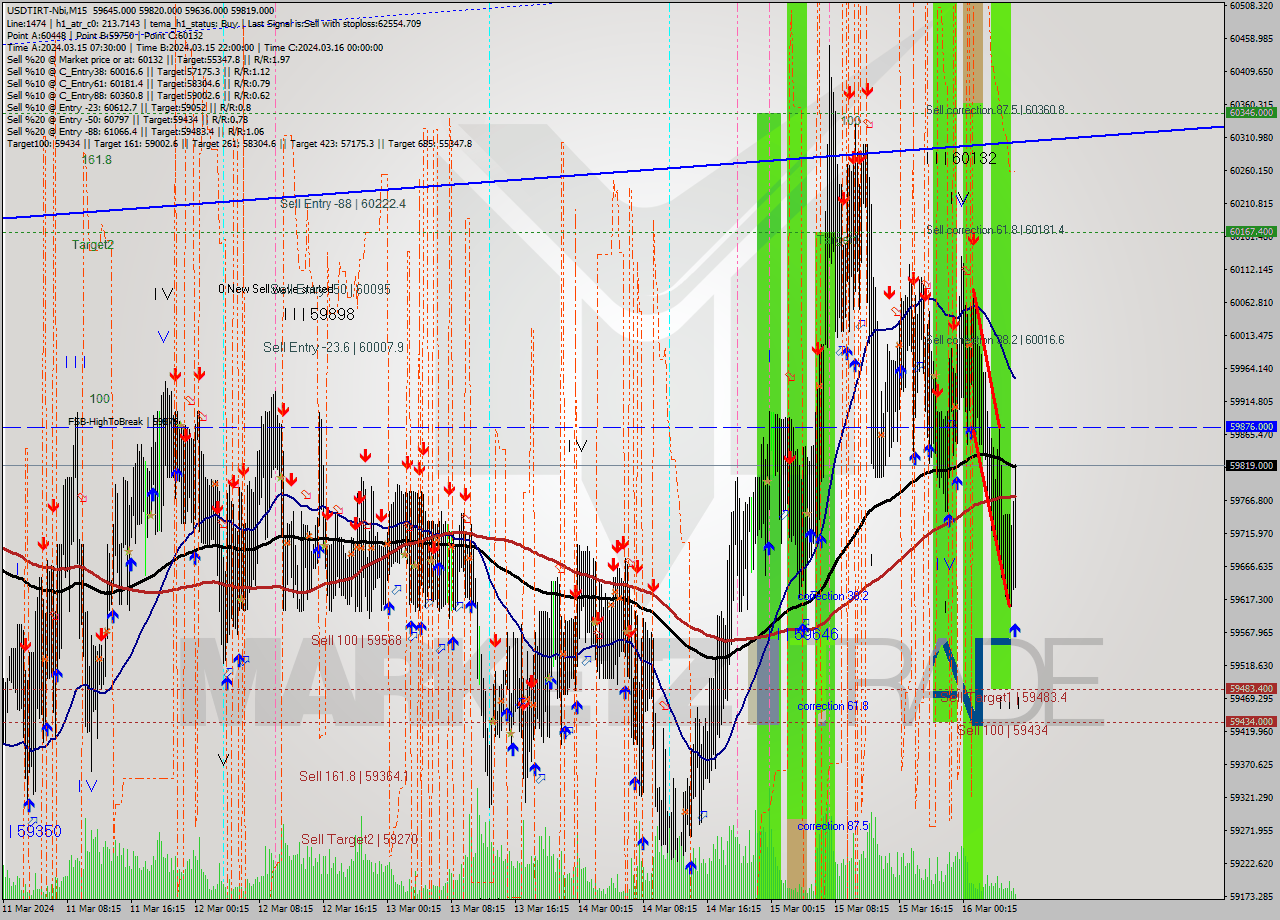Click the blue 'correction 38.2' label
This screenshot has height=920, width=1280.
click(833, 596)
